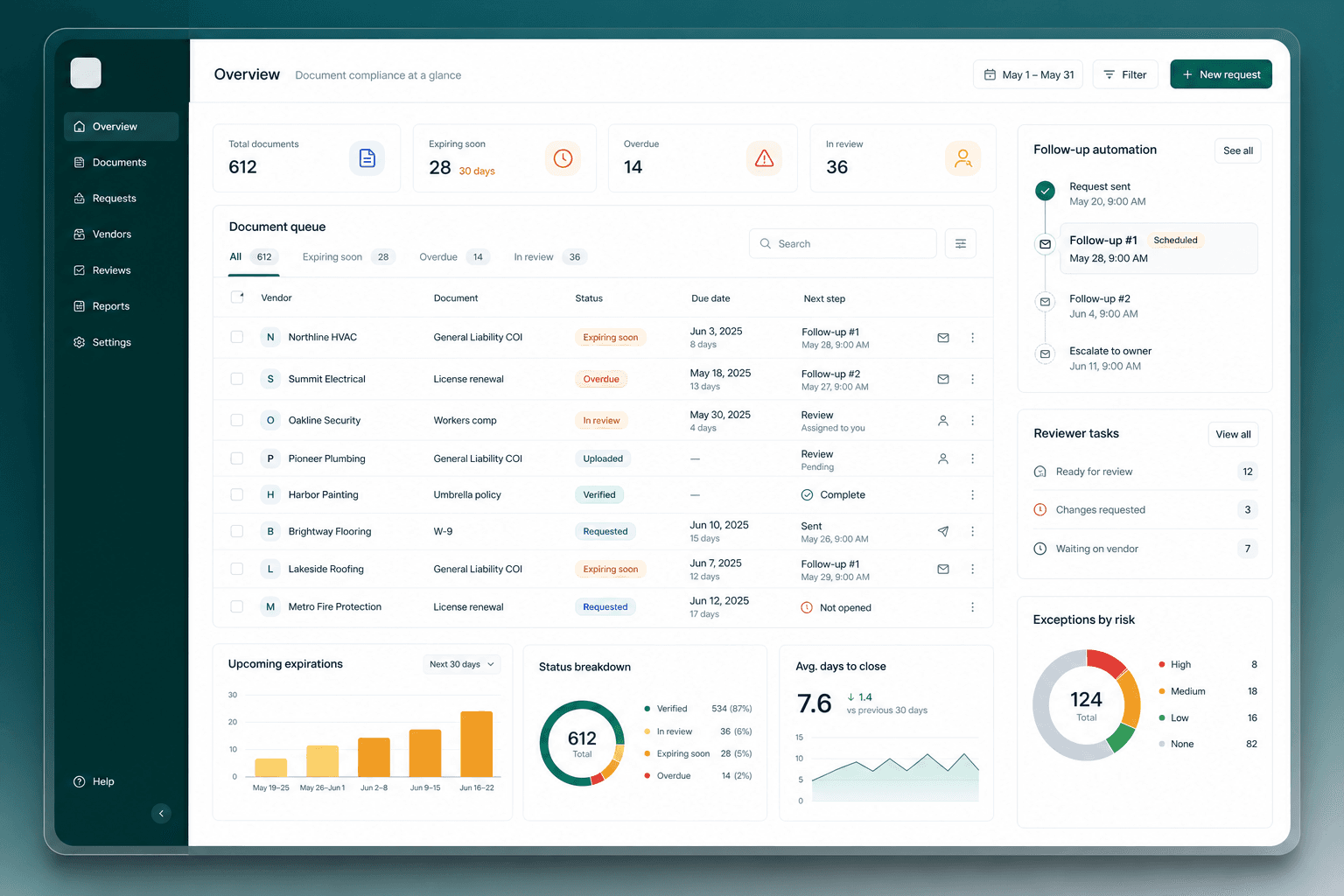Click the Help icon in sidebar
1344x896 pixels.
pos(80,781)
